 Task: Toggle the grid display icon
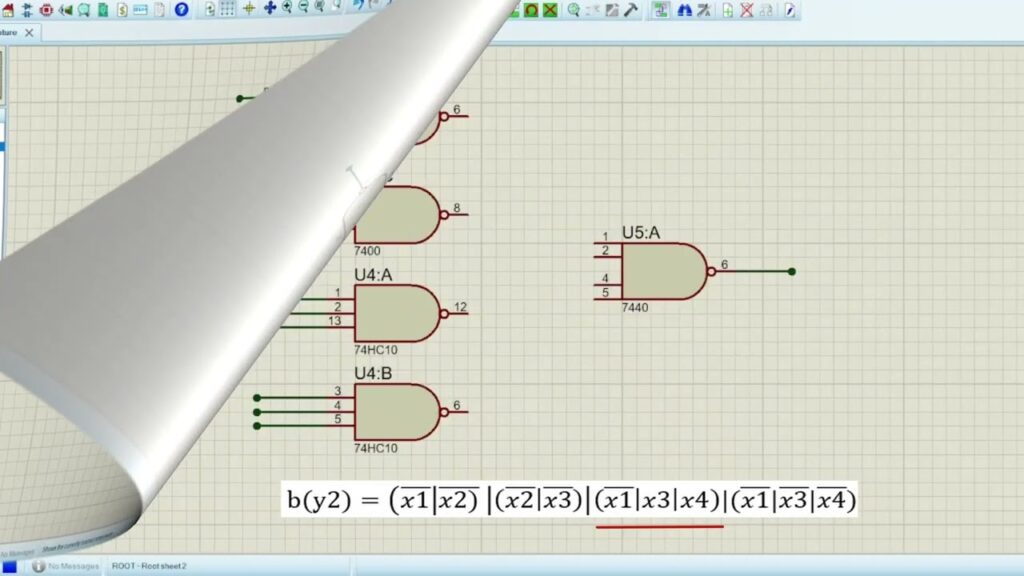pyautogui.click(x=228, y=10)
